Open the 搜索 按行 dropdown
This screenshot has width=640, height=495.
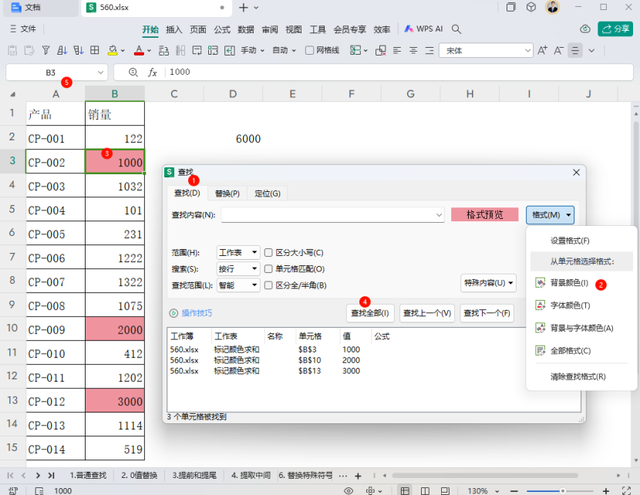[238, 269]
